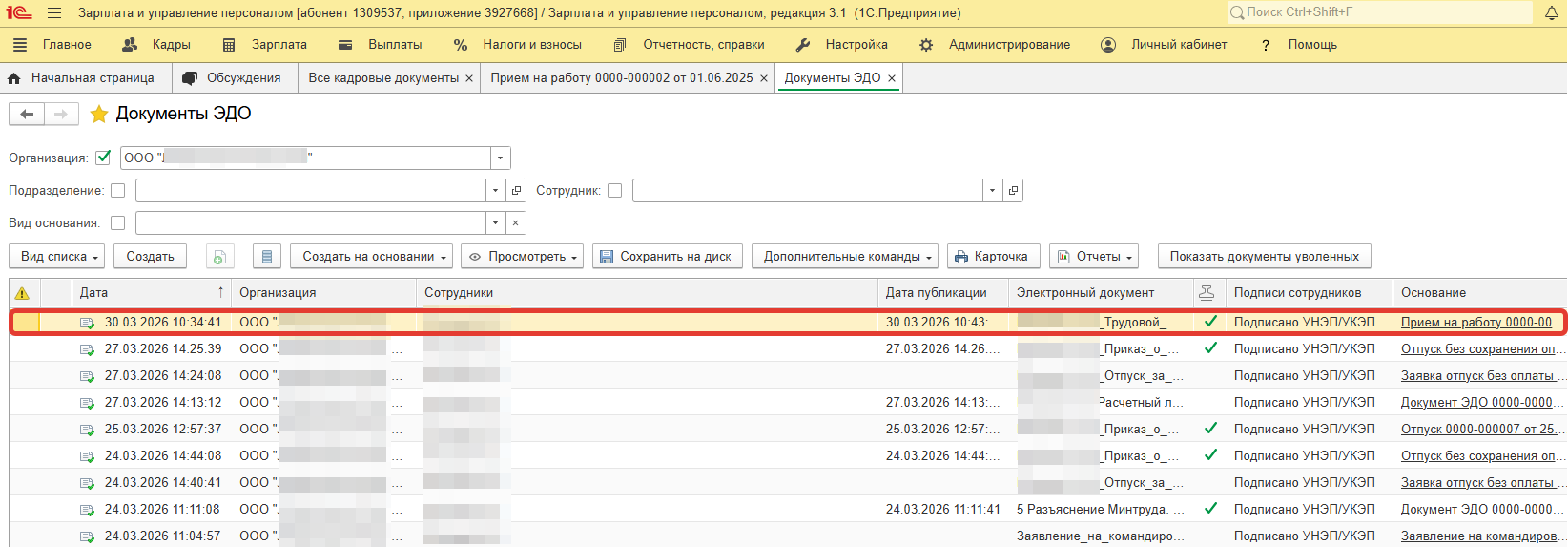Add page to favorites with star icon

tap(98, 115)
